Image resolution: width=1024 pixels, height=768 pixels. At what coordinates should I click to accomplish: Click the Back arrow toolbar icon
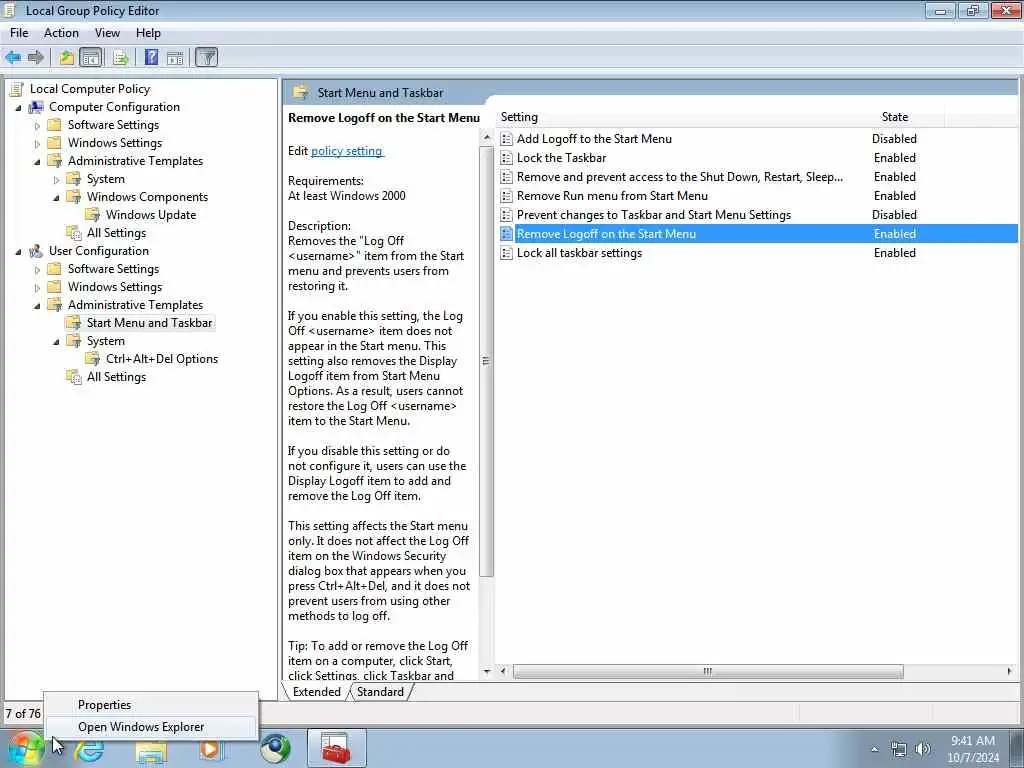[x=13, y=57]
